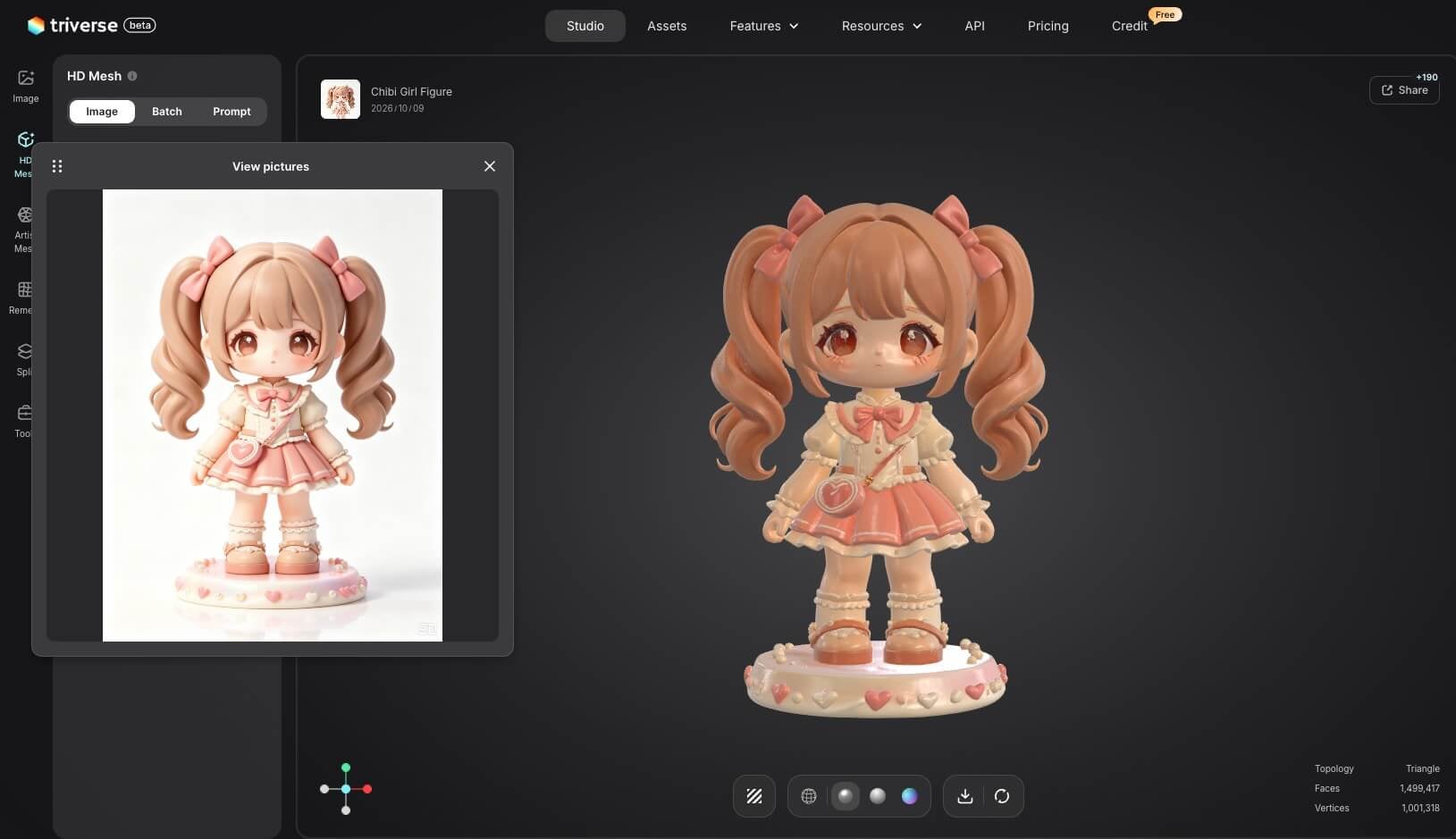
Task: Click the HD Mesh info icon
Action: (x=132, y=76)
